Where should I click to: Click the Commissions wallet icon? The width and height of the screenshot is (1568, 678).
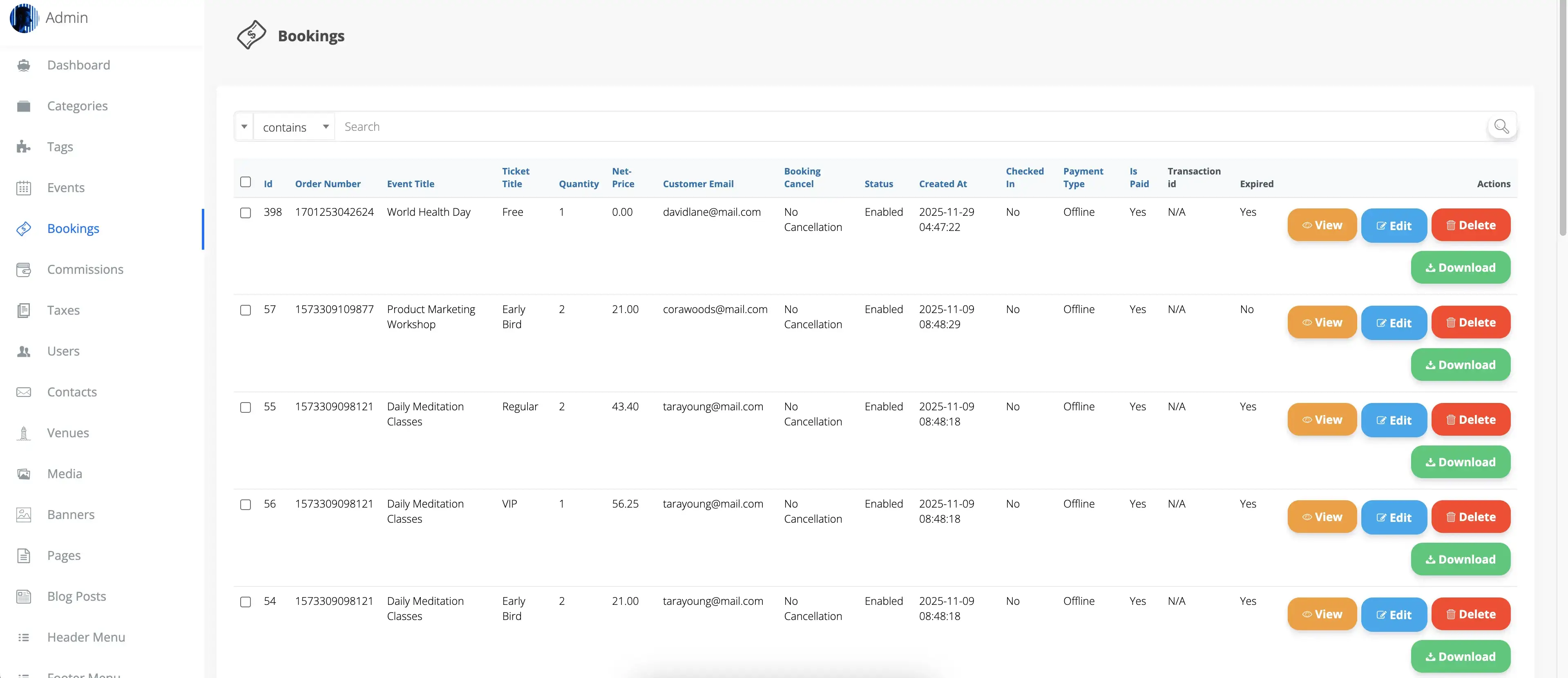tap(24, 269)
